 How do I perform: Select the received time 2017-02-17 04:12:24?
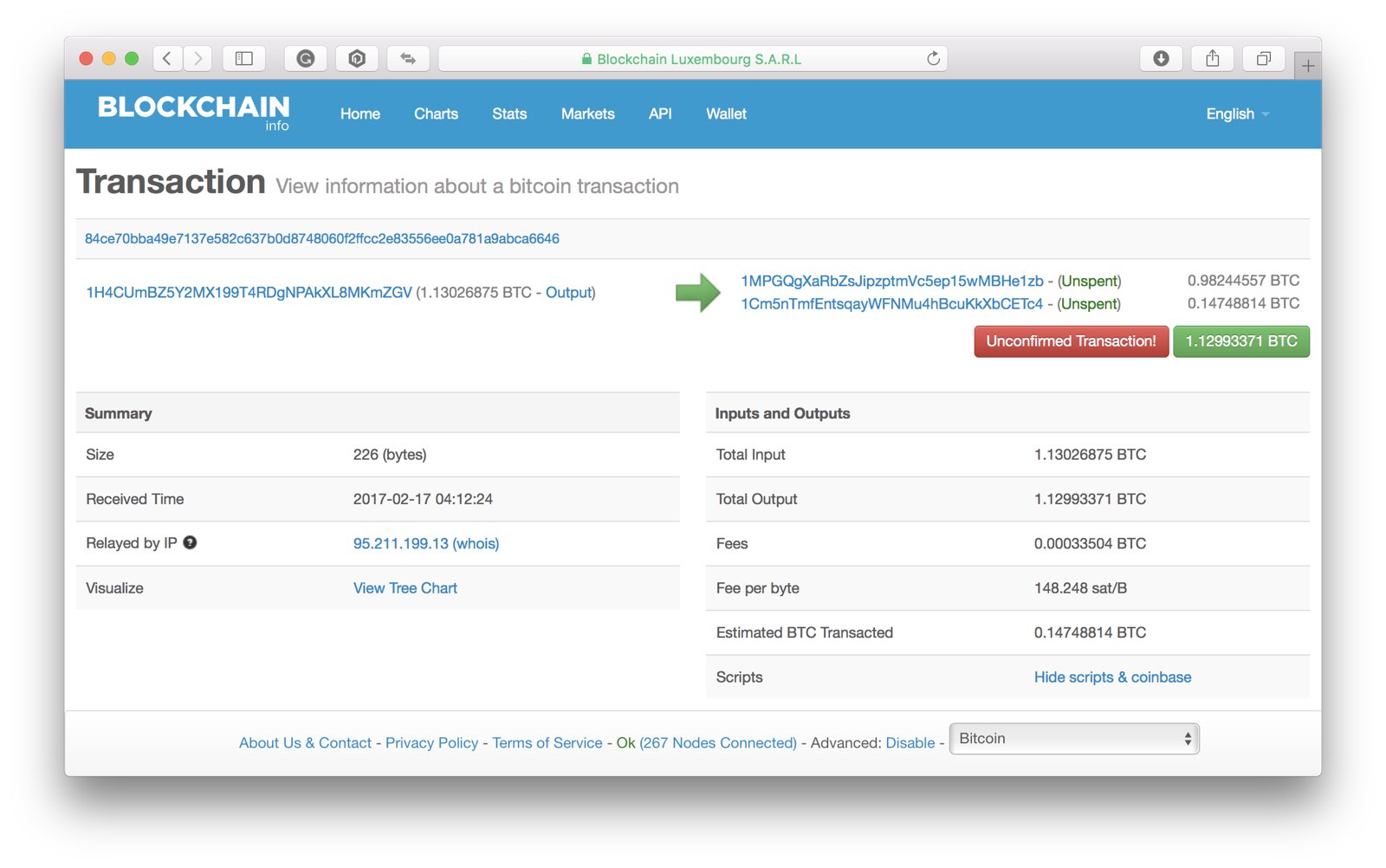coord(423,499)
